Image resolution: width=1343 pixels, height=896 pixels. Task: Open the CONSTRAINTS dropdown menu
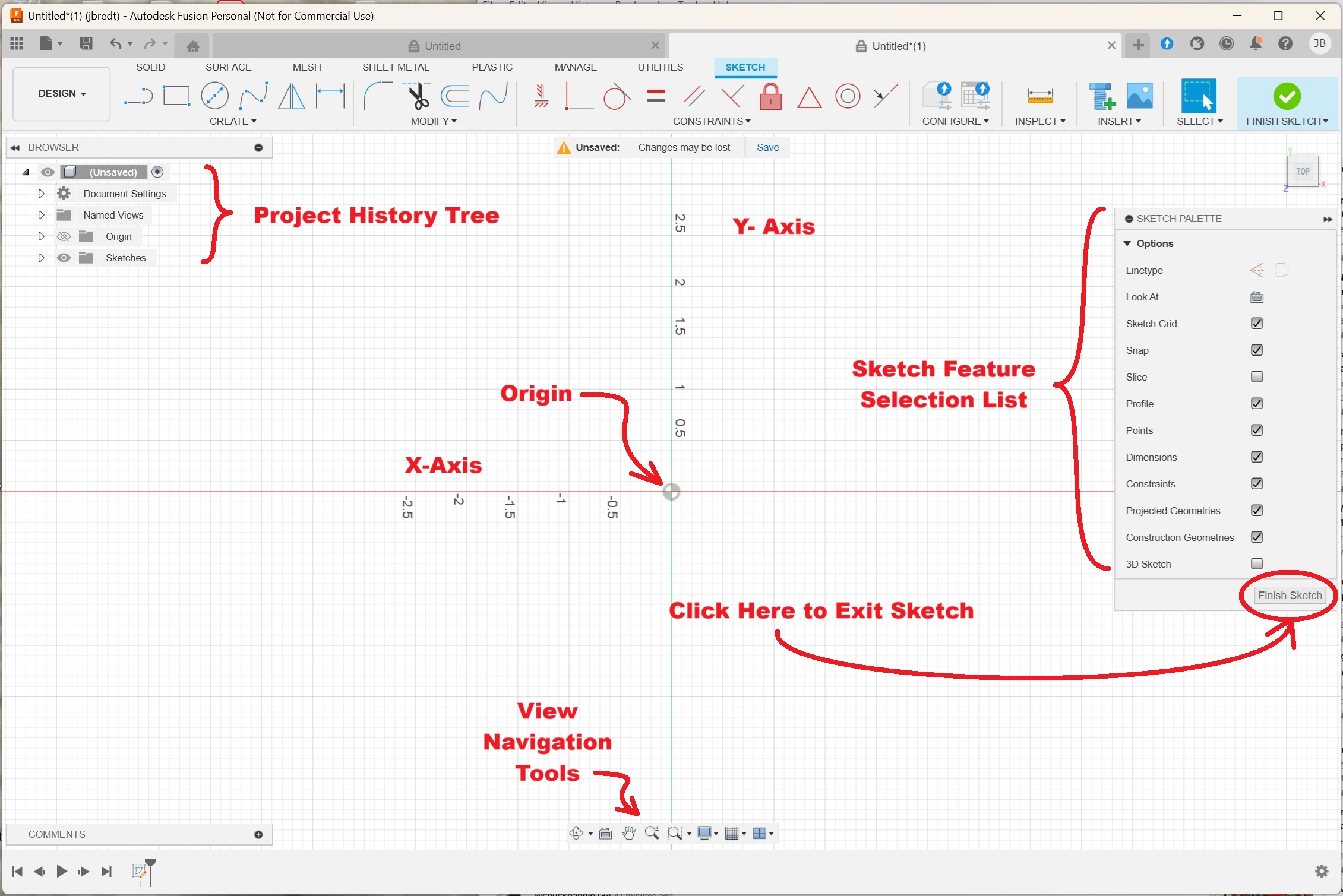pos(711,121)
